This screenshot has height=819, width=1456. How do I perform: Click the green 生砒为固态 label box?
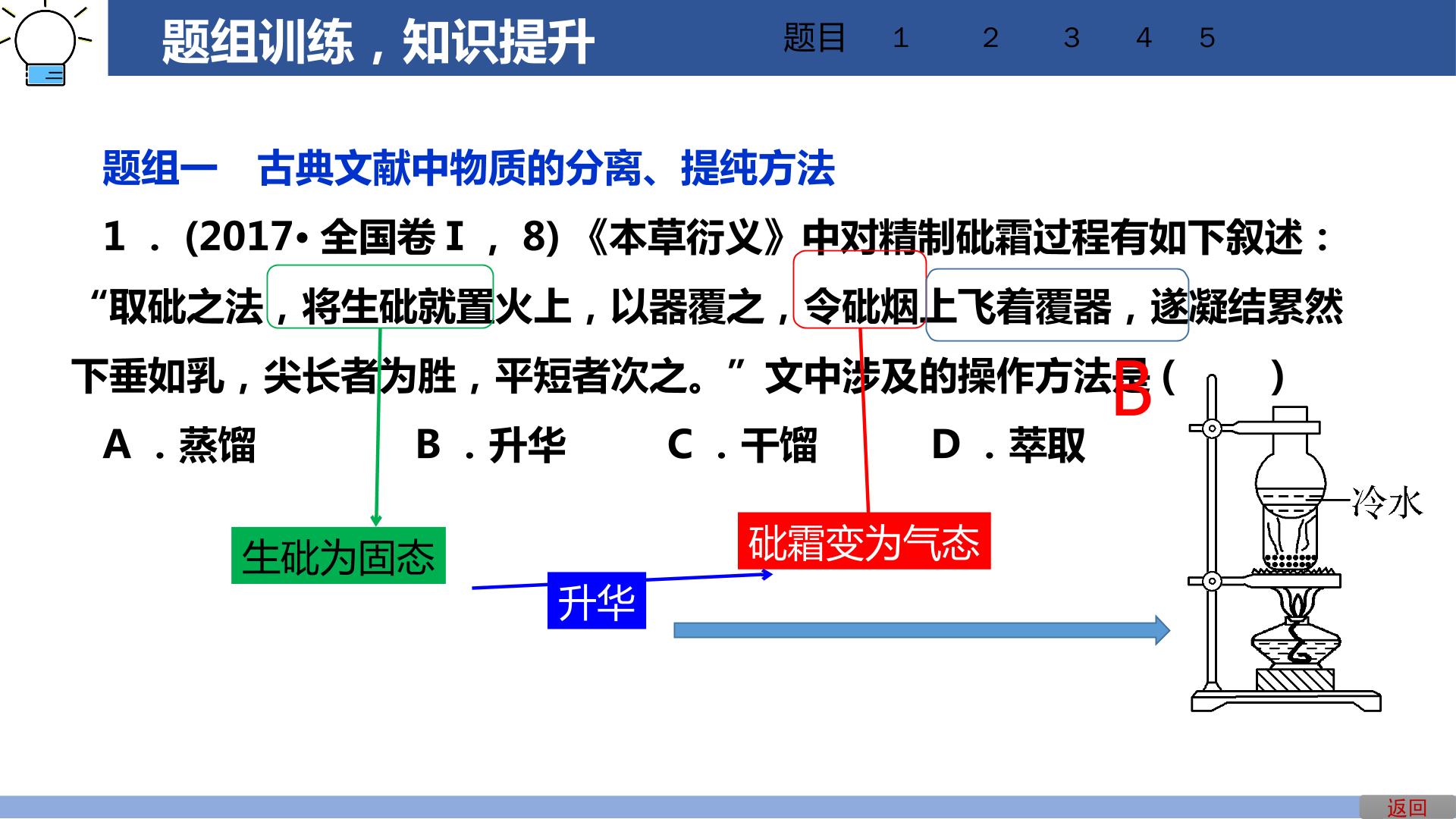pyautogui.click(x=338, y=556)
